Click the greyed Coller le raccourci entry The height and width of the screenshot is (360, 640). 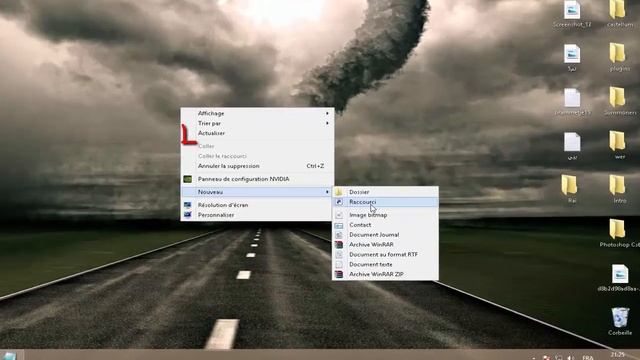tap(257, 156)
